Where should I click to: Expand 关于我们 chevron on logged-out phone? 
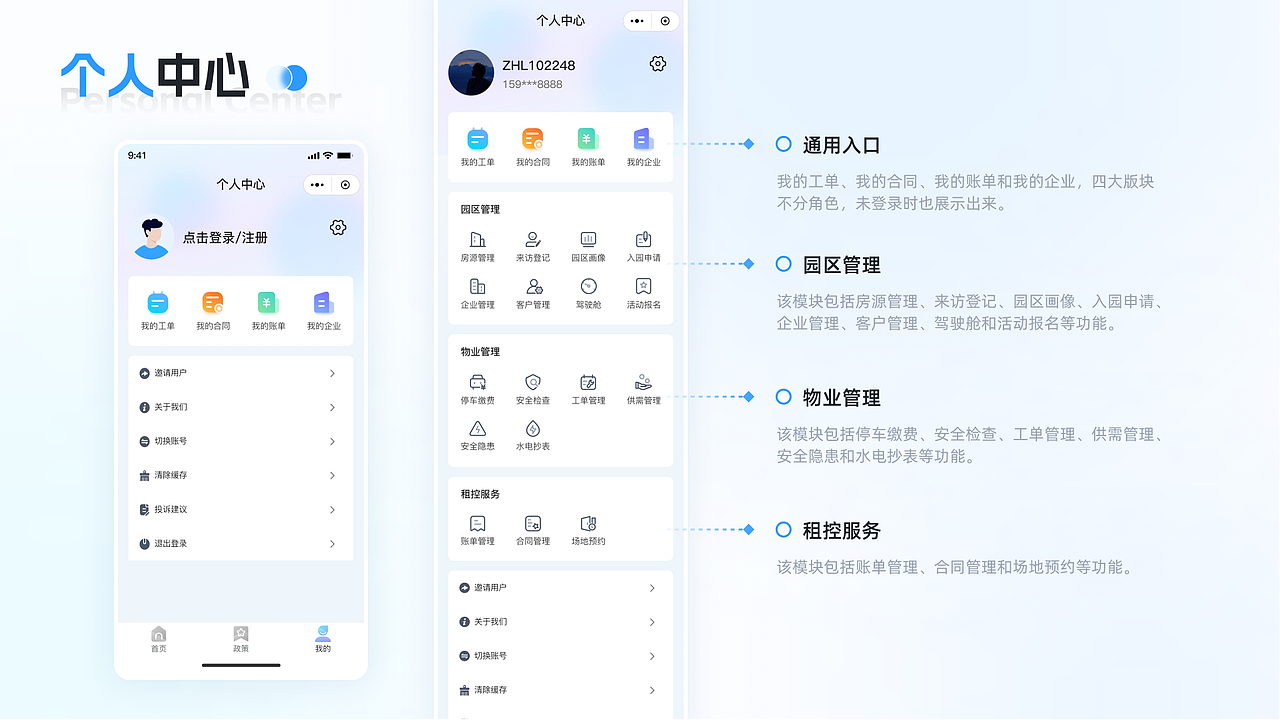point(332,407)
